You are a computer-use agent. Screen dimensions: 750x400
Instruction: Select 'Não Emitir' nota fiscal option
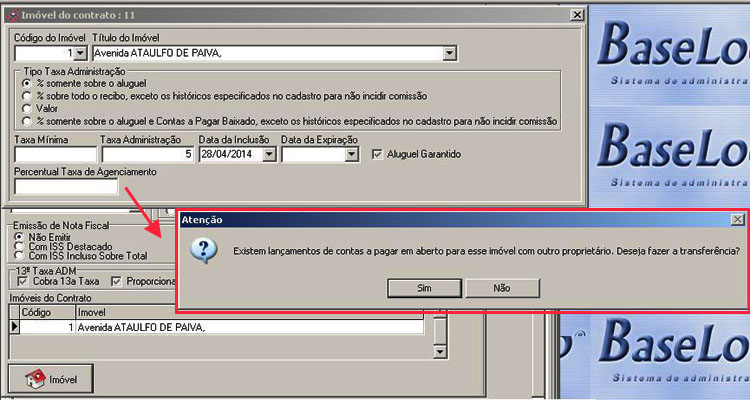click(x=18, y=237)
